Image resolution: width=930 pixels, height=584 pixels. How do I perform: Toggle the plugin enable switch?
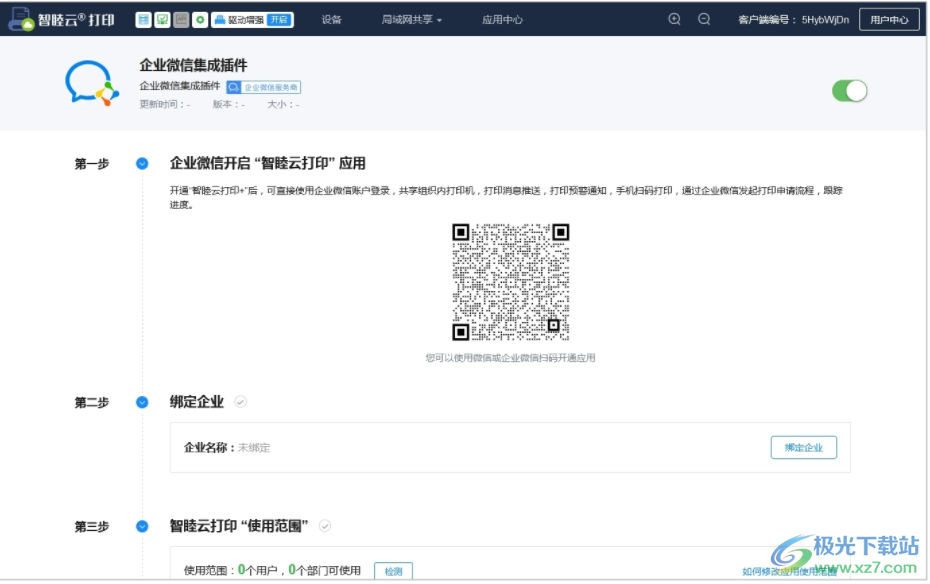pyautogui.click(x=849, y=91)
